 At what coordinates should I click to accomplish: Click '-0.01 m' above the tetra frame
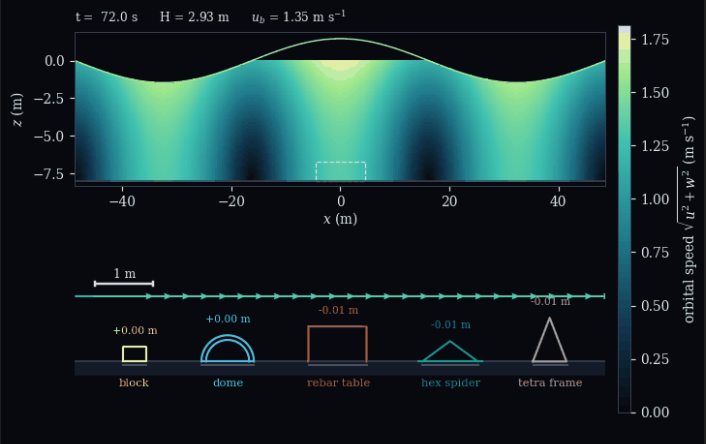(550, 301)
